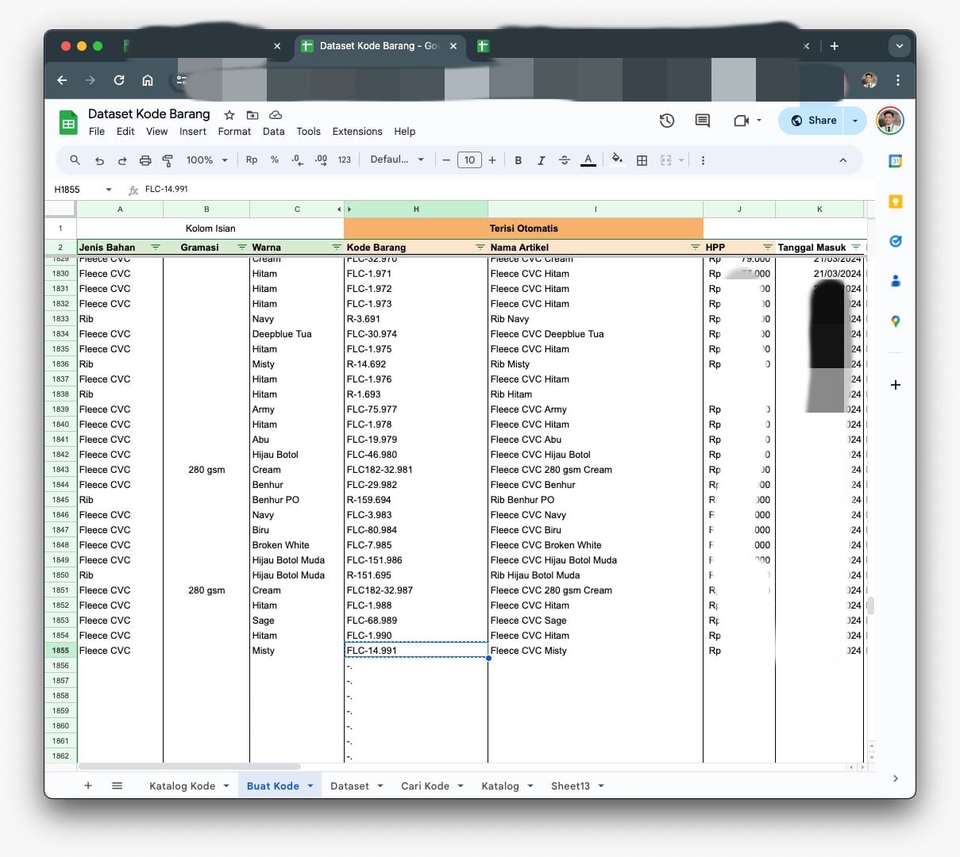
Task: Open the borders tool
Action: tap(641, 160)
